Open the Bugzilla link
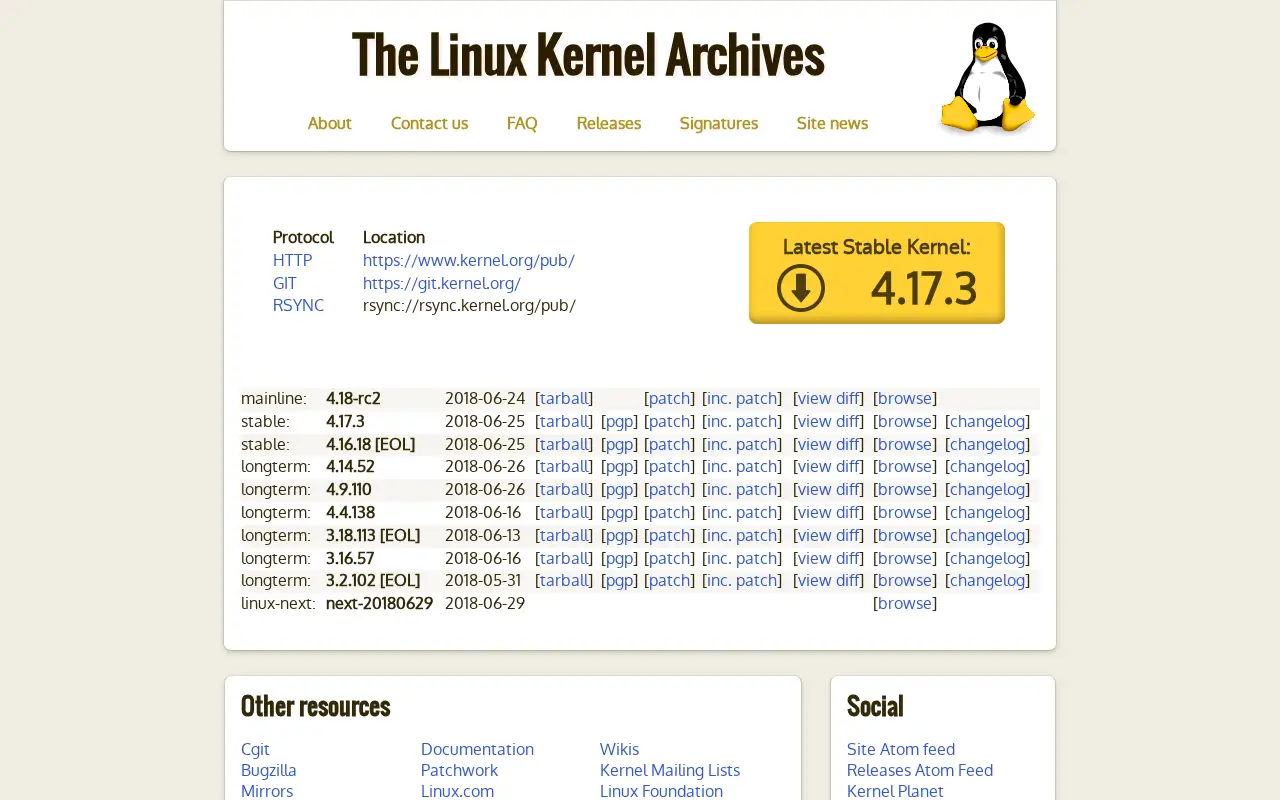The image size is (1280, 800). point(269,770)
